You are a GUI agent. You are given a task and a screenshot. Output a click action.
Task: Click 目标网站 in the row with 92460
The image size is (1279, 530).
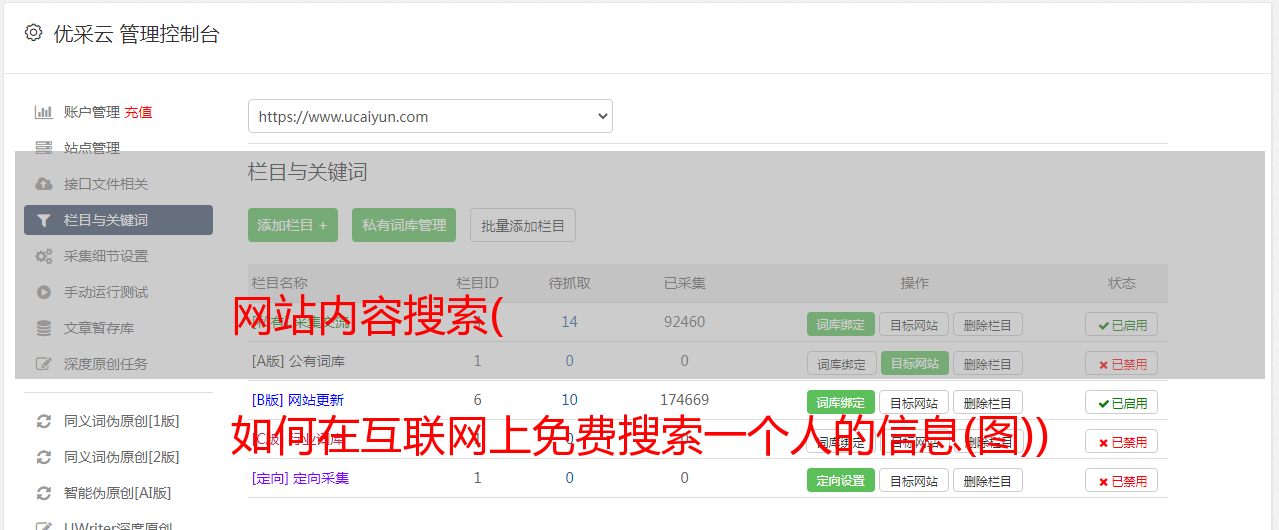[x=914, y=324]
